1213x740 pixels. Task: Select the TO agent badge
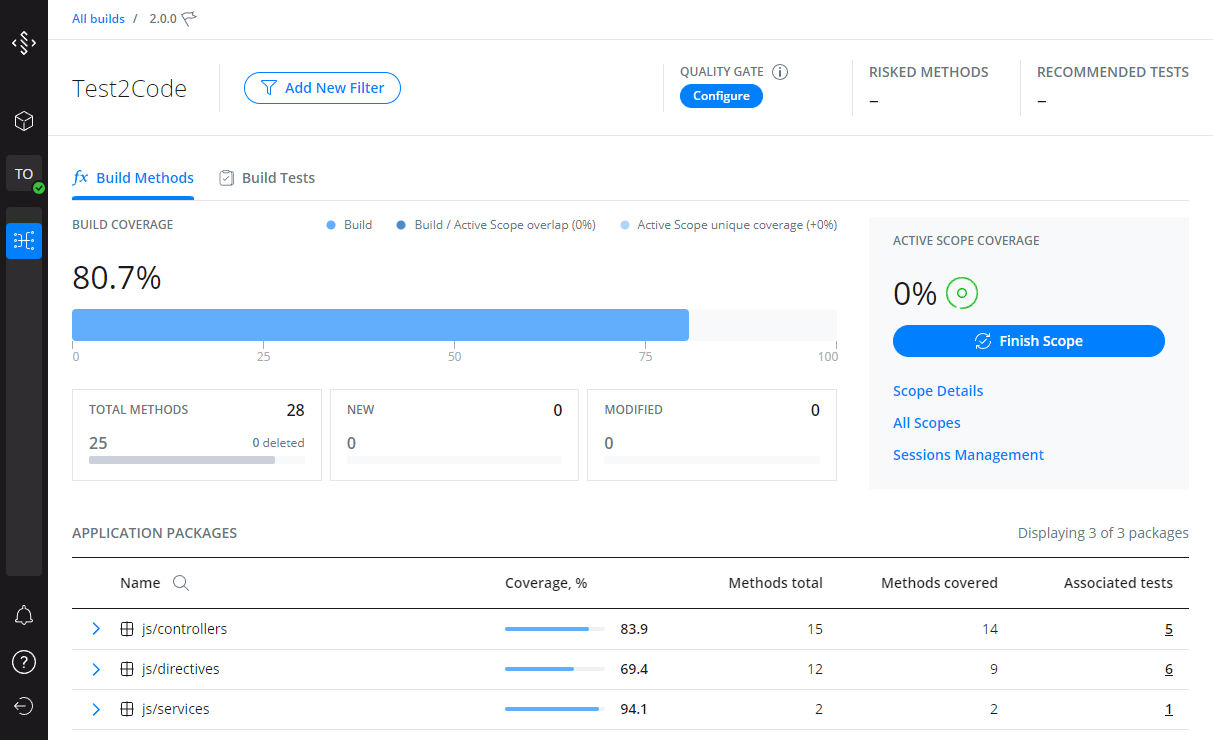point(24,174)
